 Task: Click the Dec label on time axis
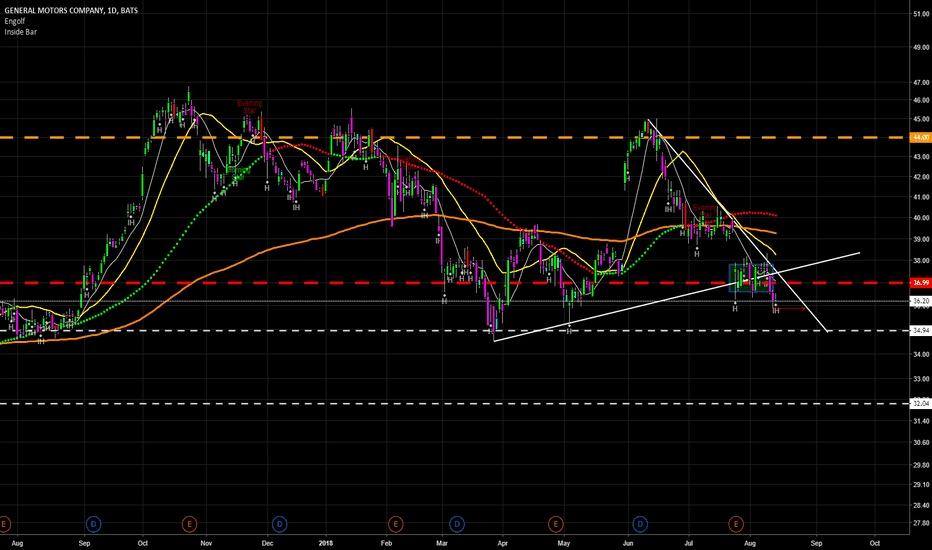[267, 543]
